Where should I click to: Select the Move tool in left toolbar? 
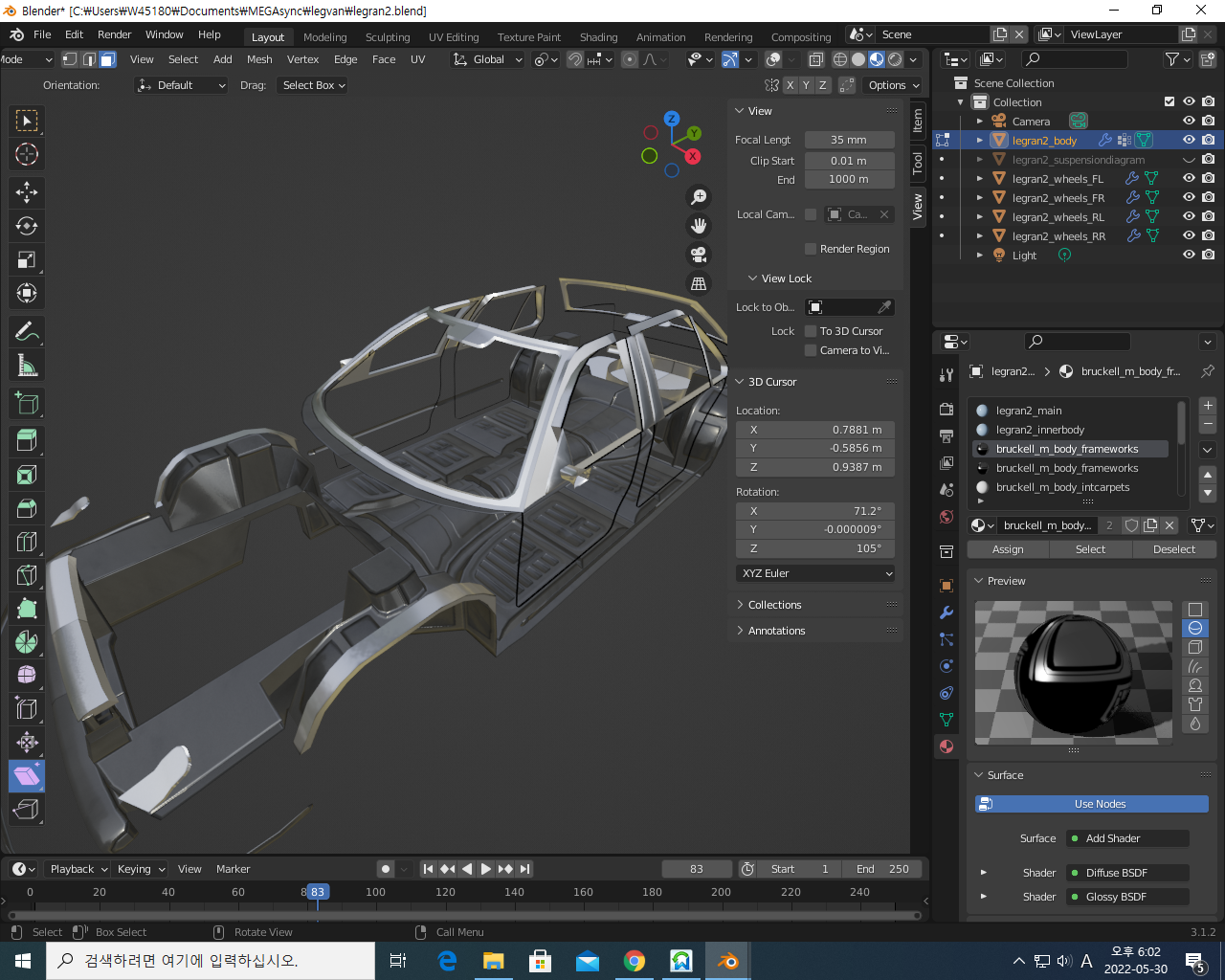[27, 192]
